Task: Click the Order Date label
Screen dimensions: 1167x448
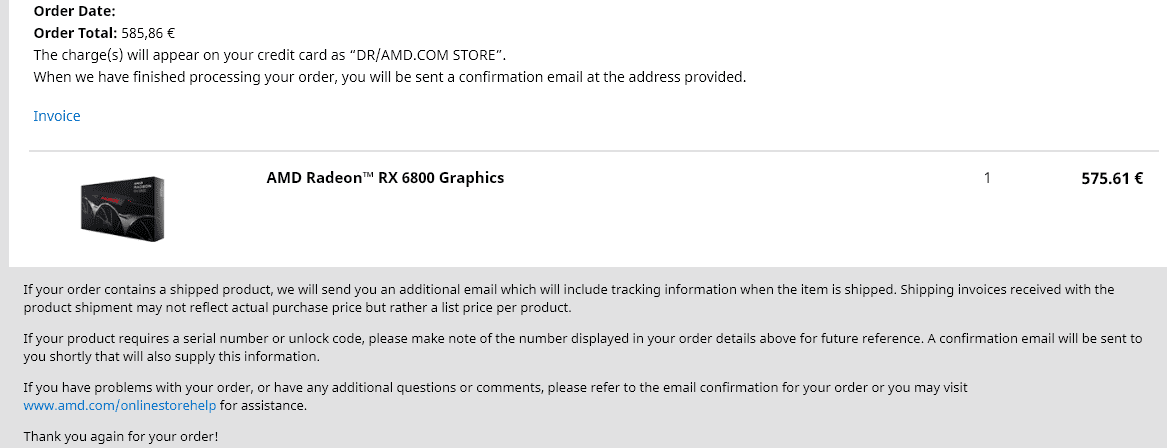Action: [74, 11]
